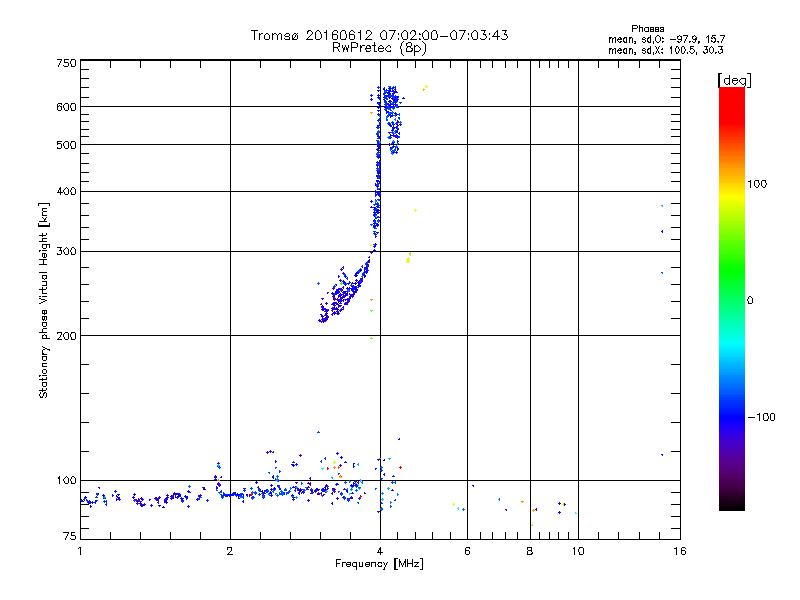Click the y-axis label '300'
Screen dimensions: 800x600
tap(66, 252)
